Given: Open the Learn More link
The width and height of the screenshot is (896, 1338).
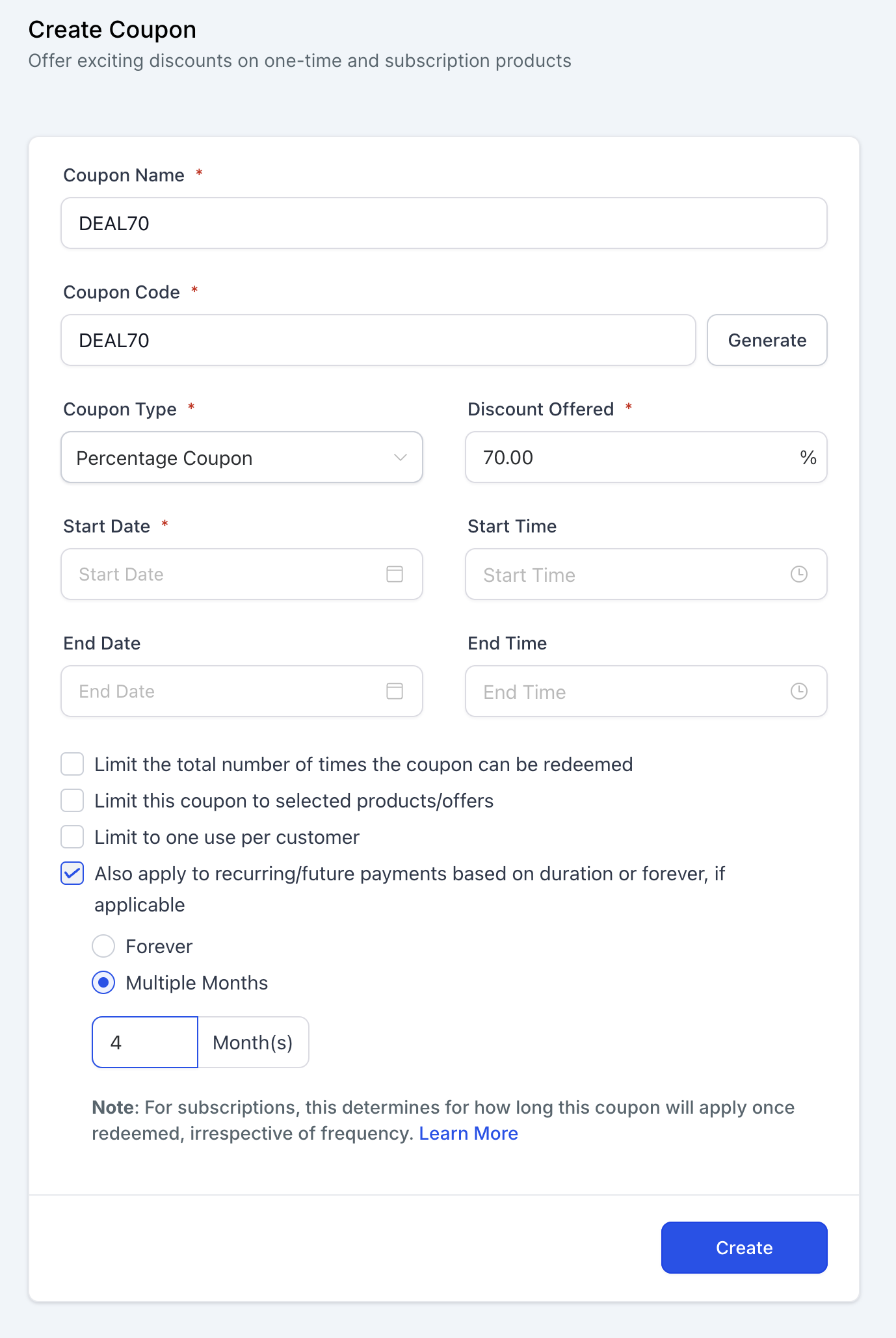Looking at the screenshot, I should pos(468,1134).
